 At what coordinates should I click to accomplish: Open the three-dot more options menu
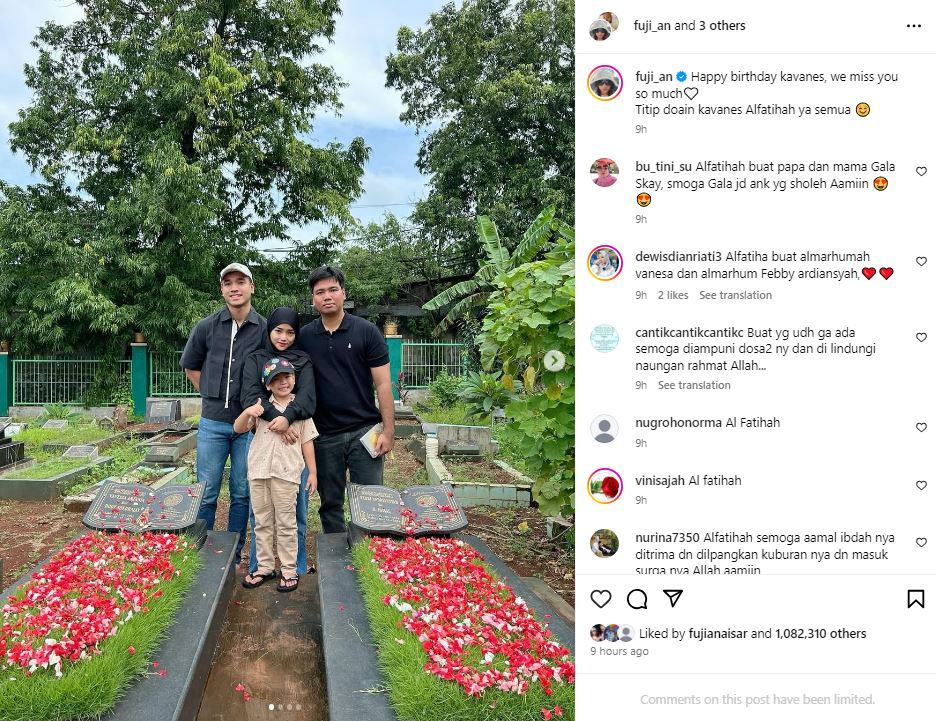[914, 26]
